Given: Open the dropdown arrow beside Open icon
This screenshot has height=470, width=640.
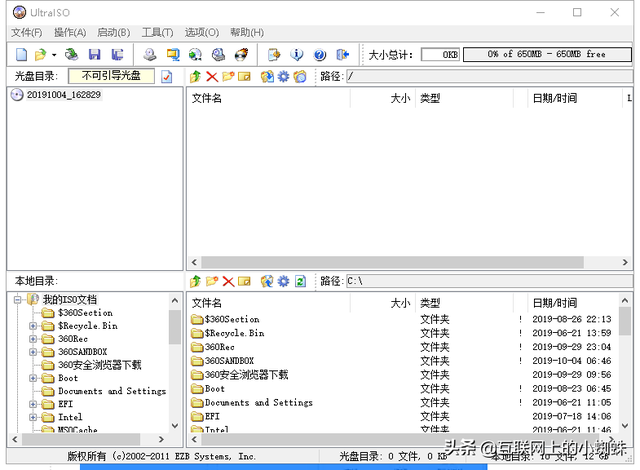Looking at the screenshot, I should (x=54, y=55).
